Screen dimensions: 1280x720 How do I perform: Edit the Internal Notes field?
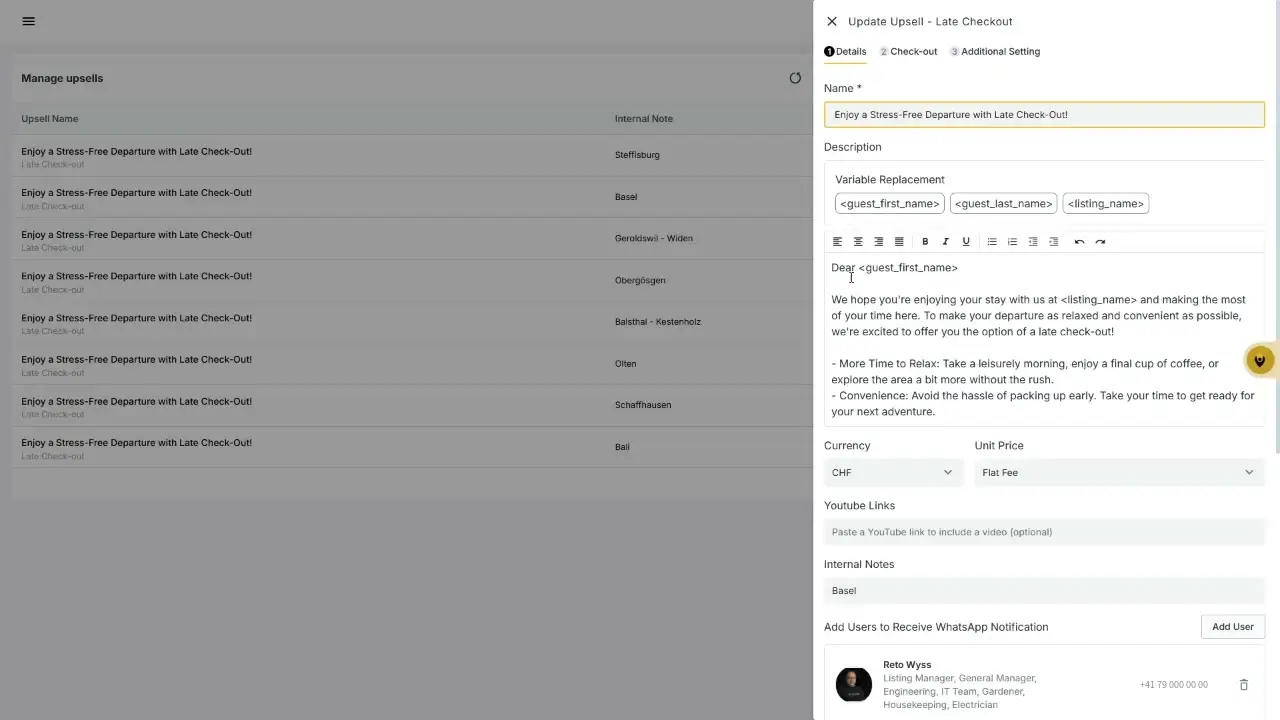[1044, 591]
